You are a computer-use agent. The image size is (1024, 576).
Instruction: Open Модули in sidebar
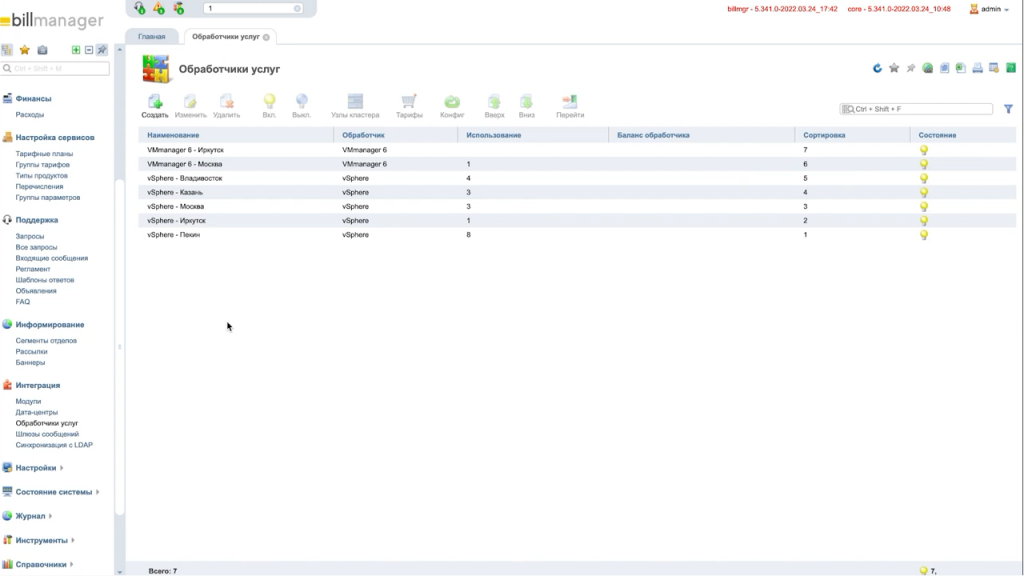pyautogui.click(x=28, y=401)
